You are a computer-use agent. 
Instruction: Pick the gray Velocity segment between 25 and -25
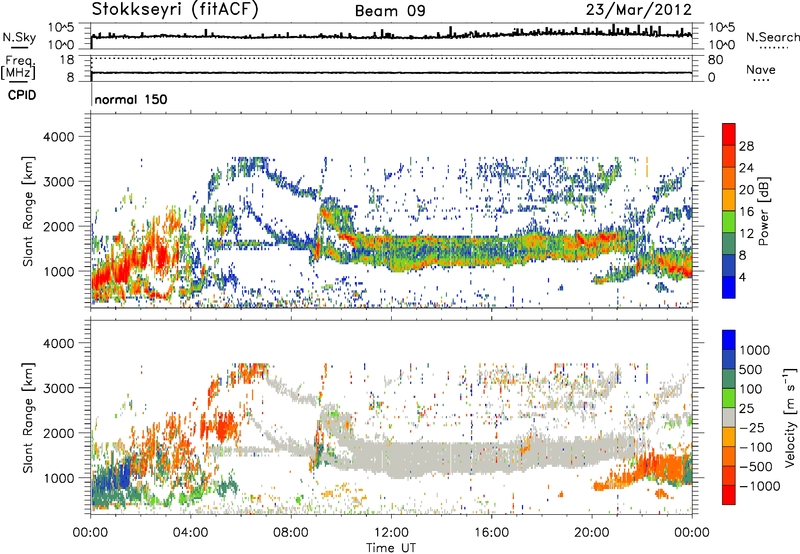pos(729,417)
